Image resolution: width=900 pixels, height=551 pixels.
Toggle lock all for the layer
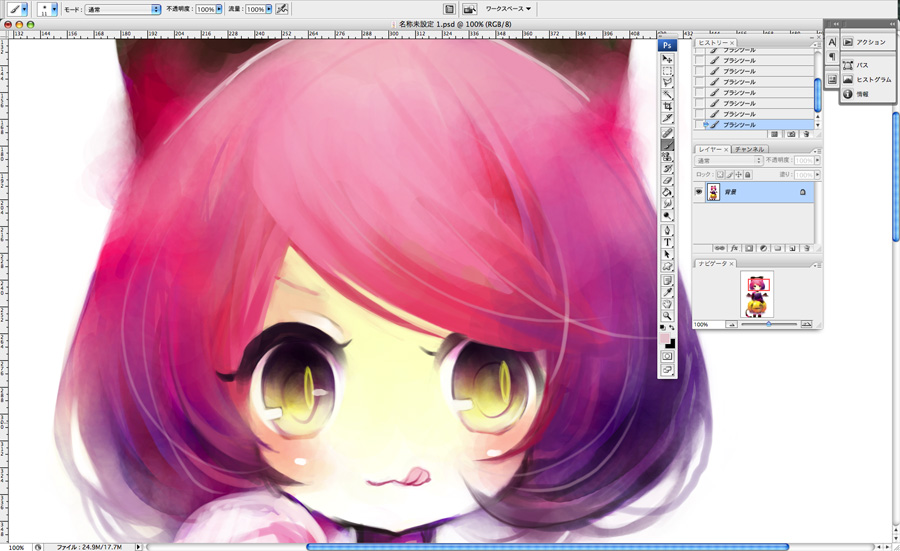[748, 174]
